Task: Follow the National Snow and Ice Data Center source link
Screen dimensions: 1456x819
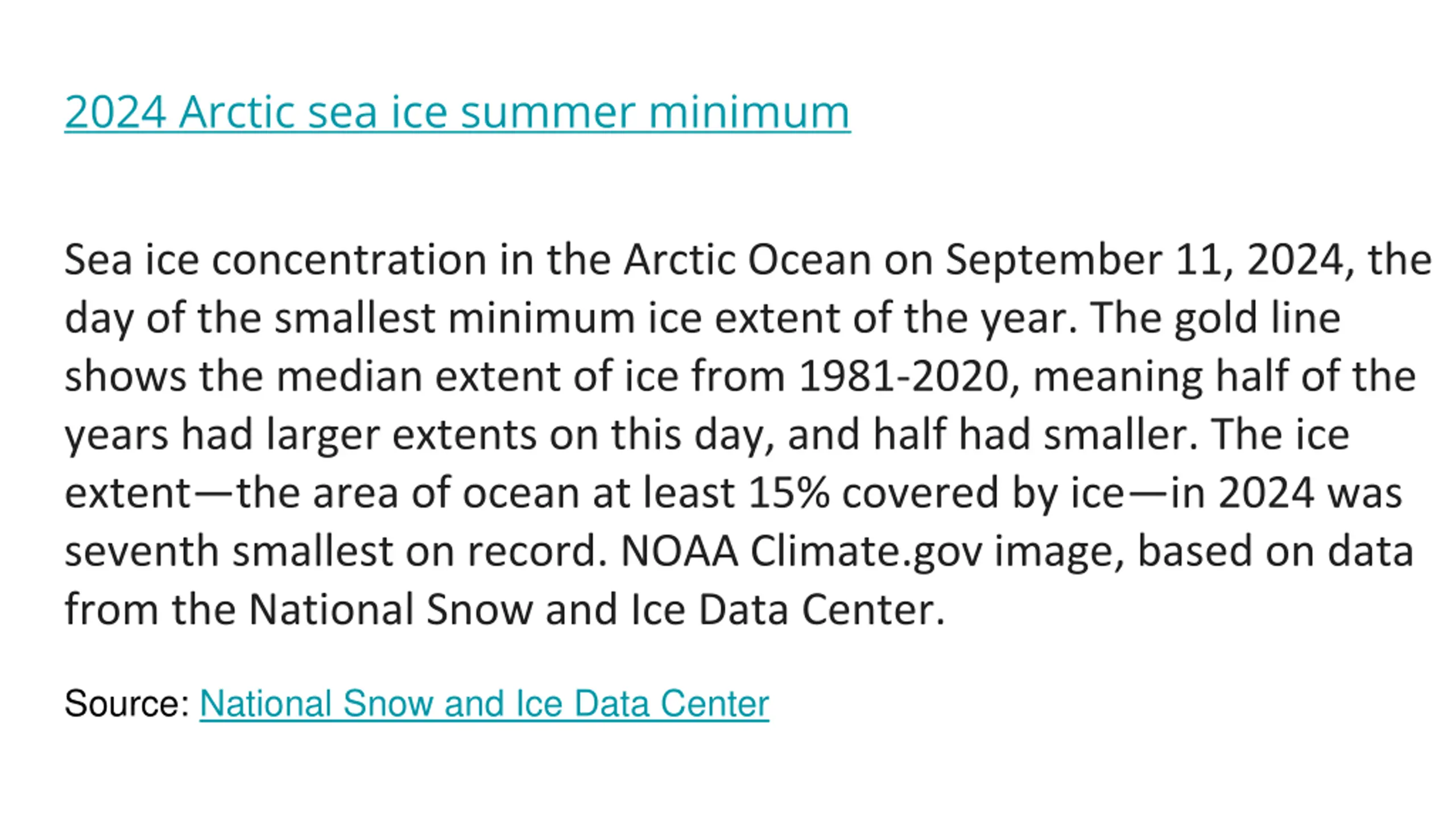Action: 484,704
